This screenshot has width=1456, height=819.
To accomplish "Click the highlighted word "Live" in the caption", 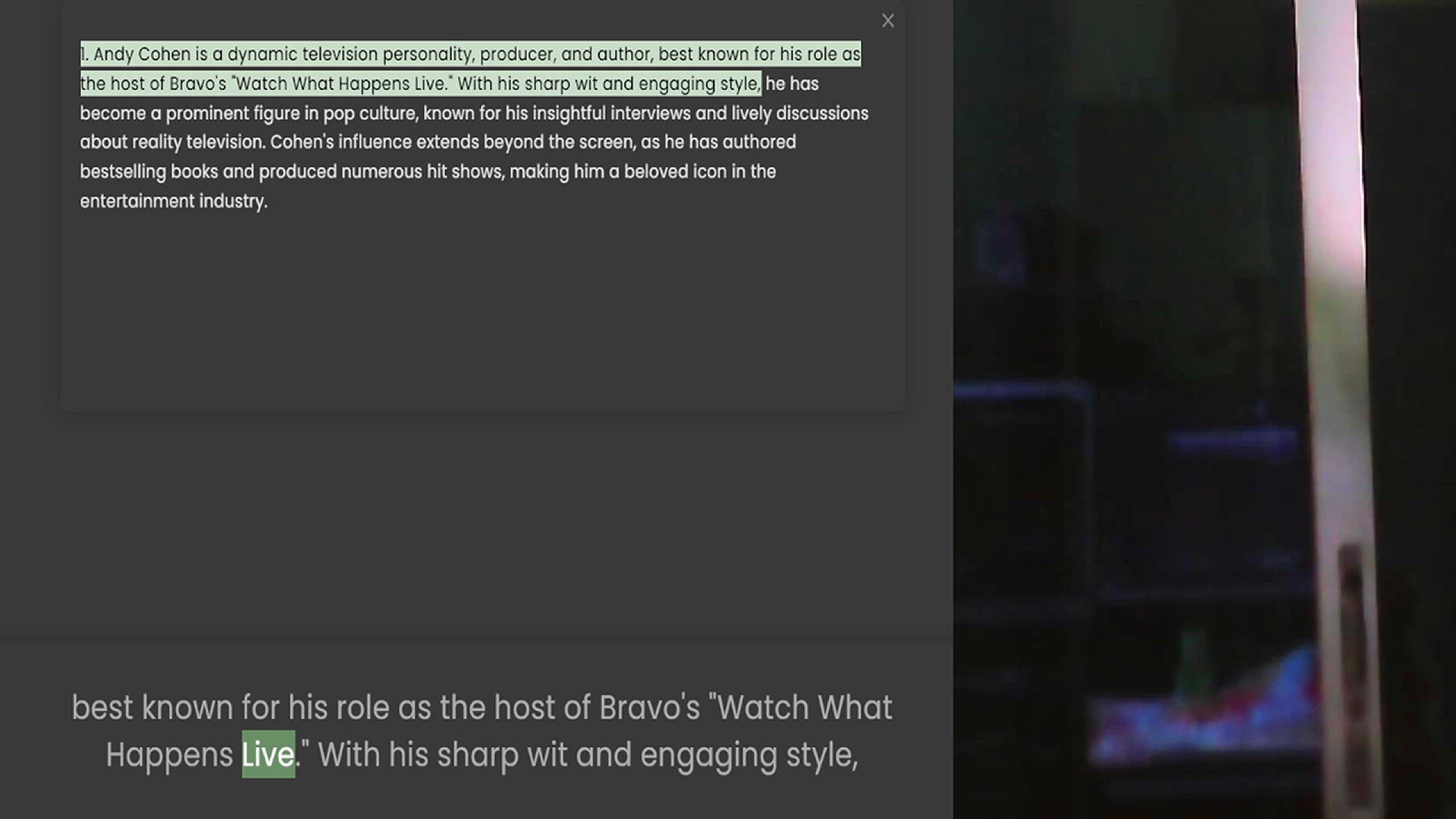I will [268, 755].
